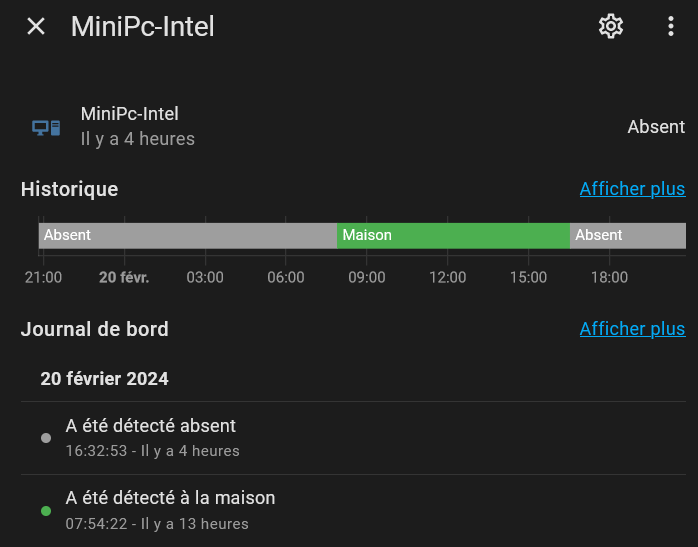Open Afficher plus link beside Historique
698x547 pixels.
(632, 189)
